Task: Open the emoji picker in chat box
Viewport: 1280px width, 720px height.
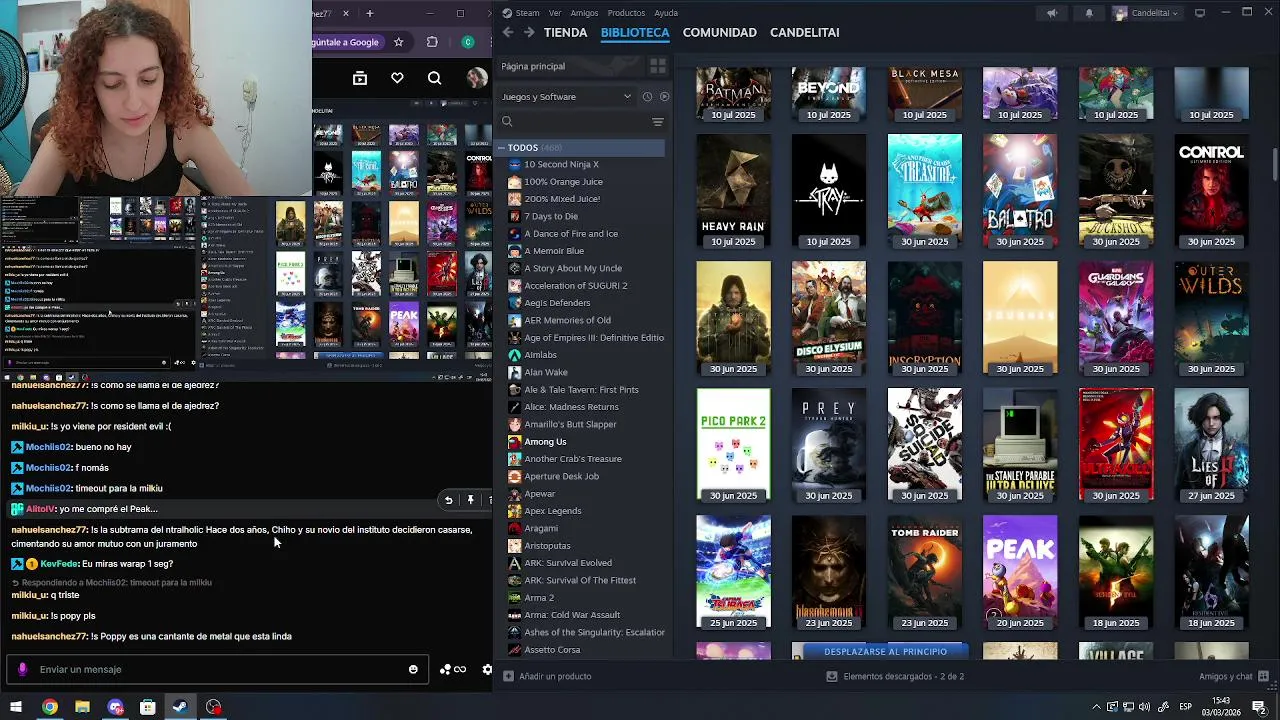Action: click(x=413, y=670)
